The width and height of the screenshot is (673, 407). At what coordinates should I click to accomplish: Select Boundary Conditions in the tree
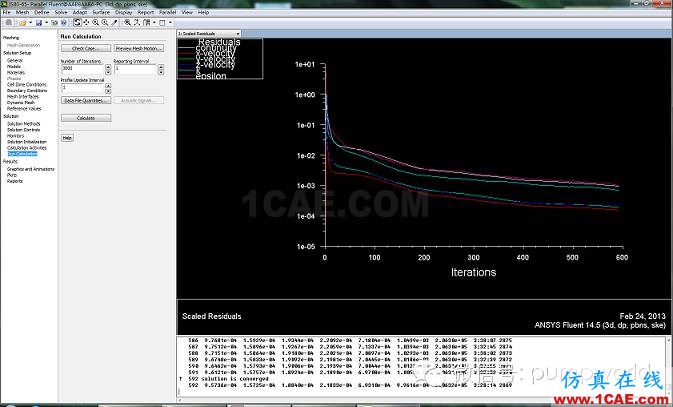[x=27, y=91]
